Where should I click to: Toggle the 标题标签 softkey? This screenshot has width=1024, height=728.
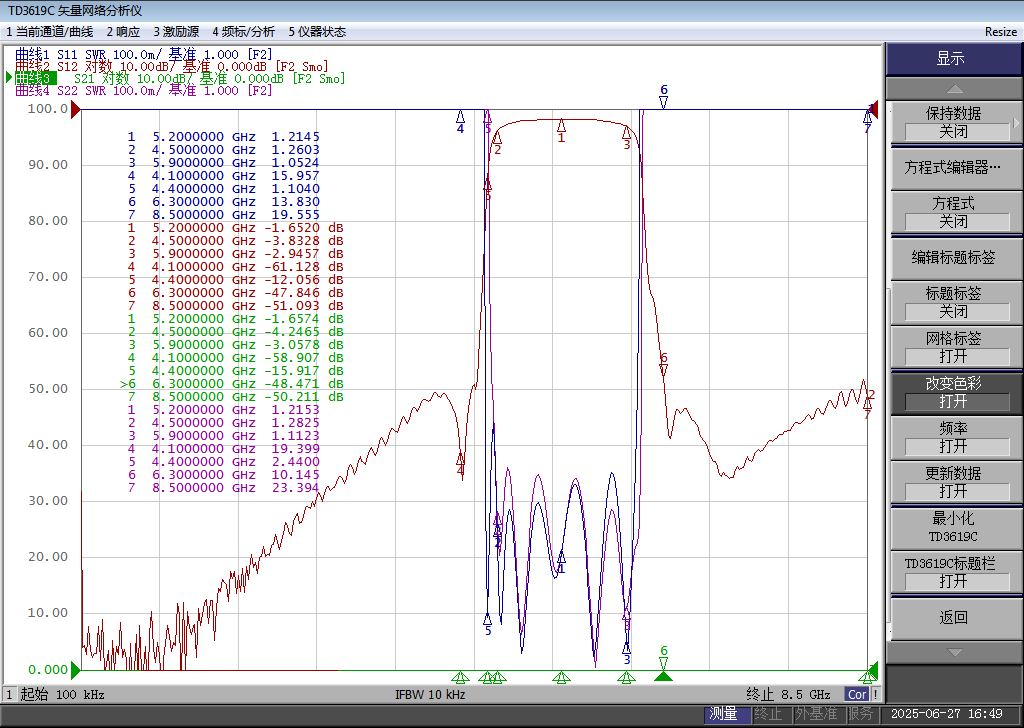pos(953,302)
